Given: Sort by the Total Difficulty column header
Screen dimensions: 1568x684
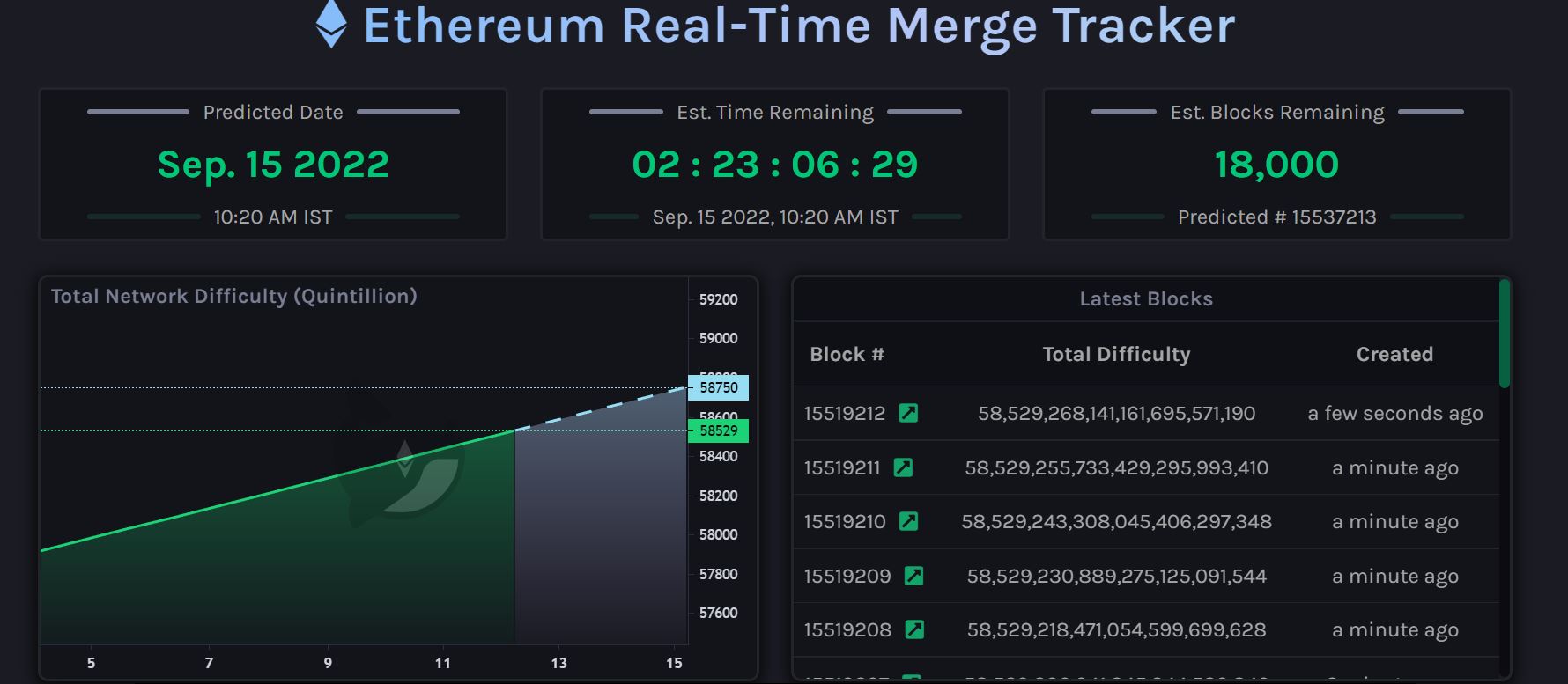Looking at the screenshot, I should tap(1115, 354).
